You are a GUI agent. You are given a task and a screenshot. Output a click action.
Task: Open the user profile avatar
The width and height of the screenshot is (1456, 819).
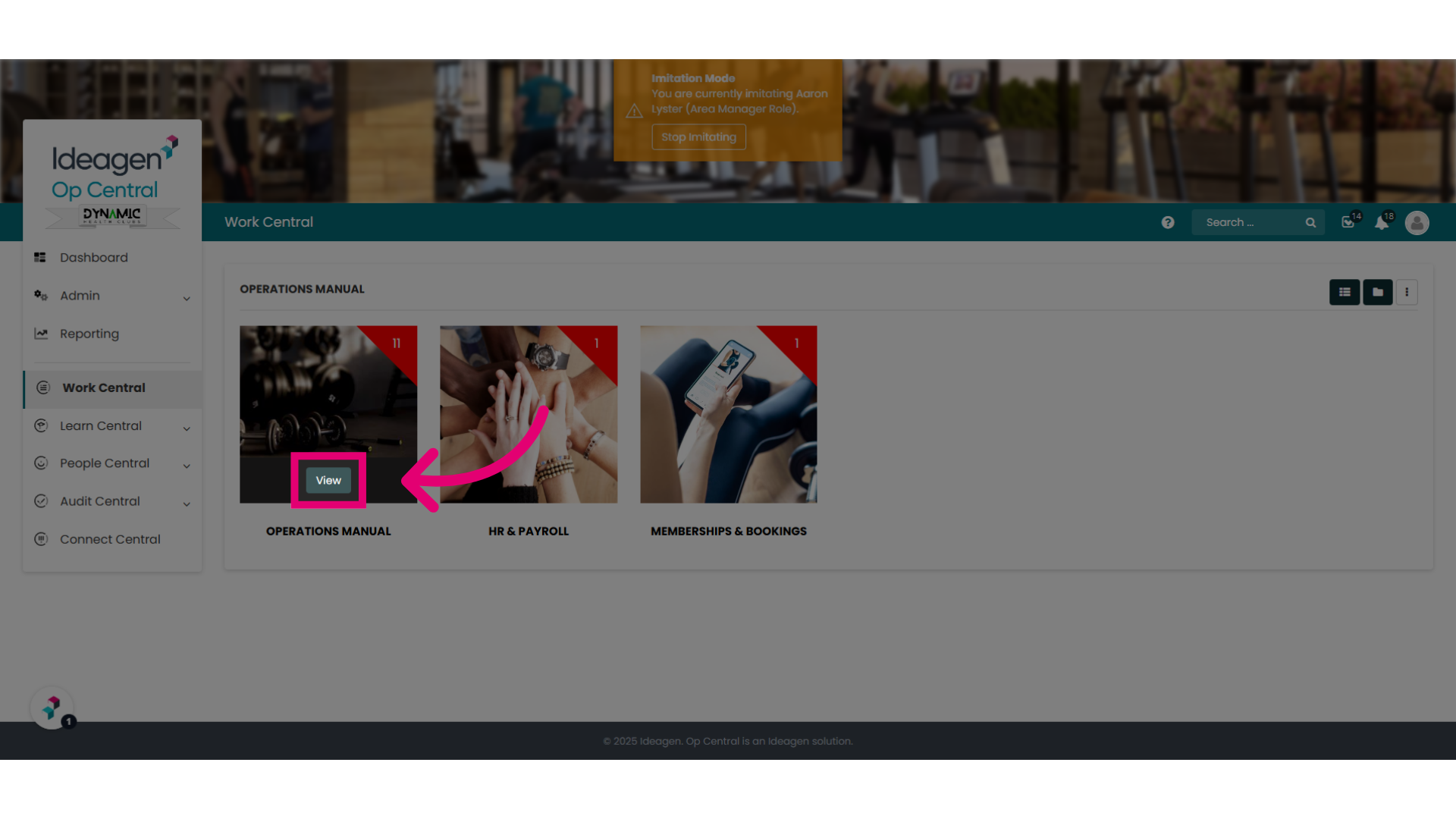(1417, 222)
